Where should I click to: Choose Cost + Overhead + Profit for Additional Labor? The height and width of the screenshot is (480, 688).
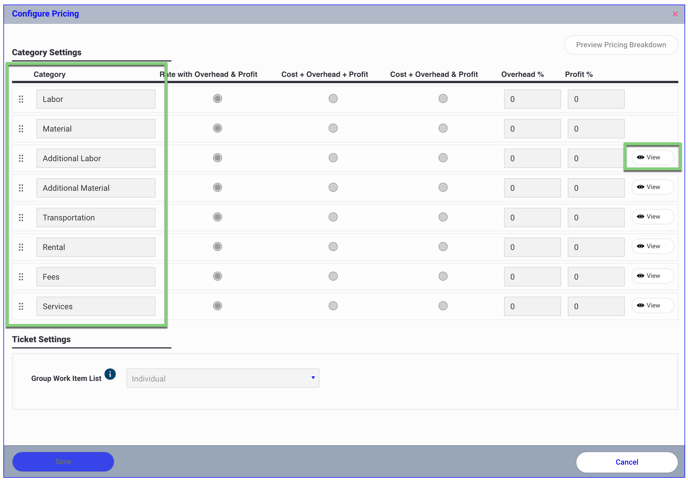(333, 158)
